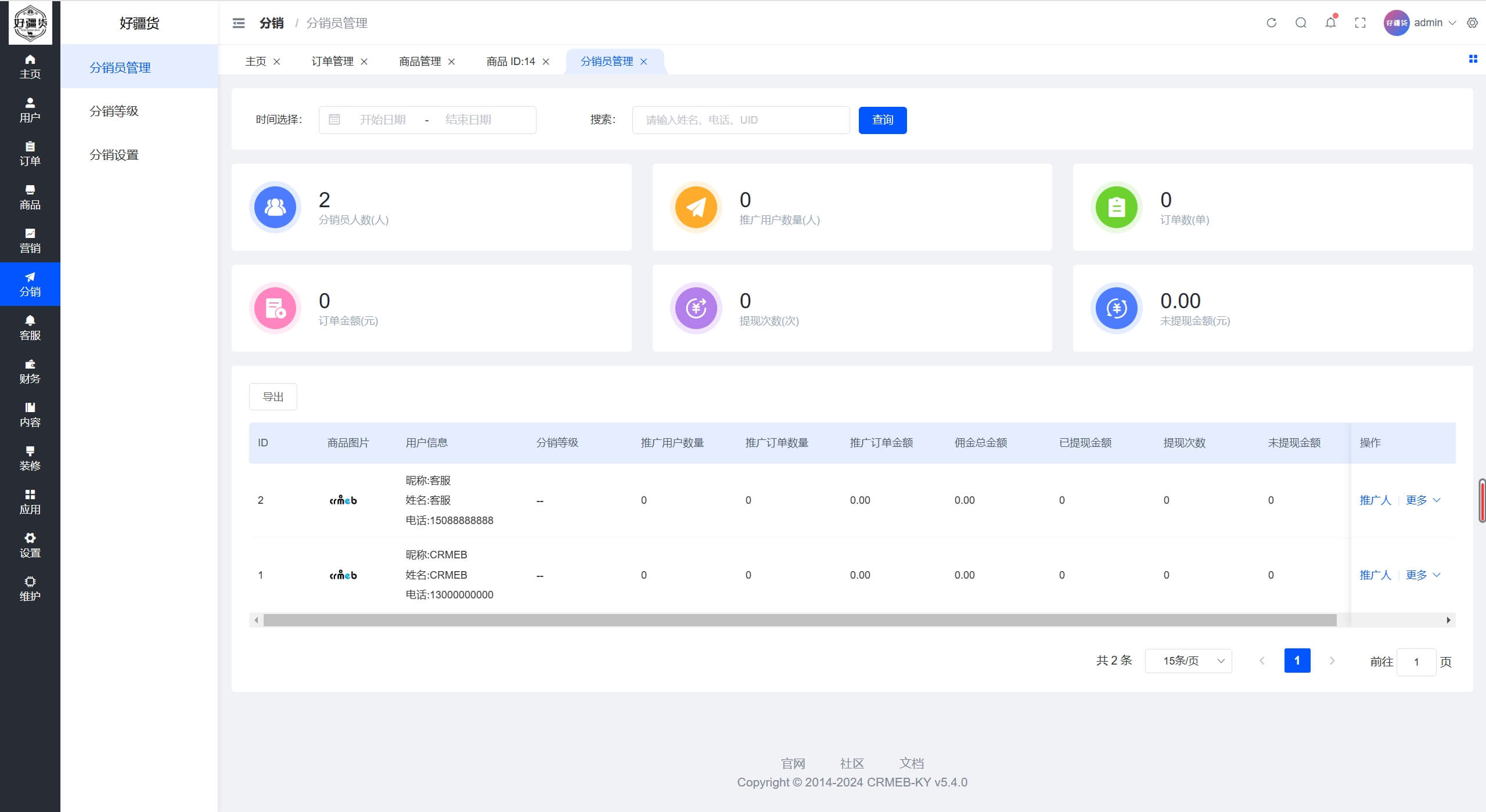Switch to the 订单管理 tab
The width and height of the screenshot is (1486, 812).
(x=332, y=62)
